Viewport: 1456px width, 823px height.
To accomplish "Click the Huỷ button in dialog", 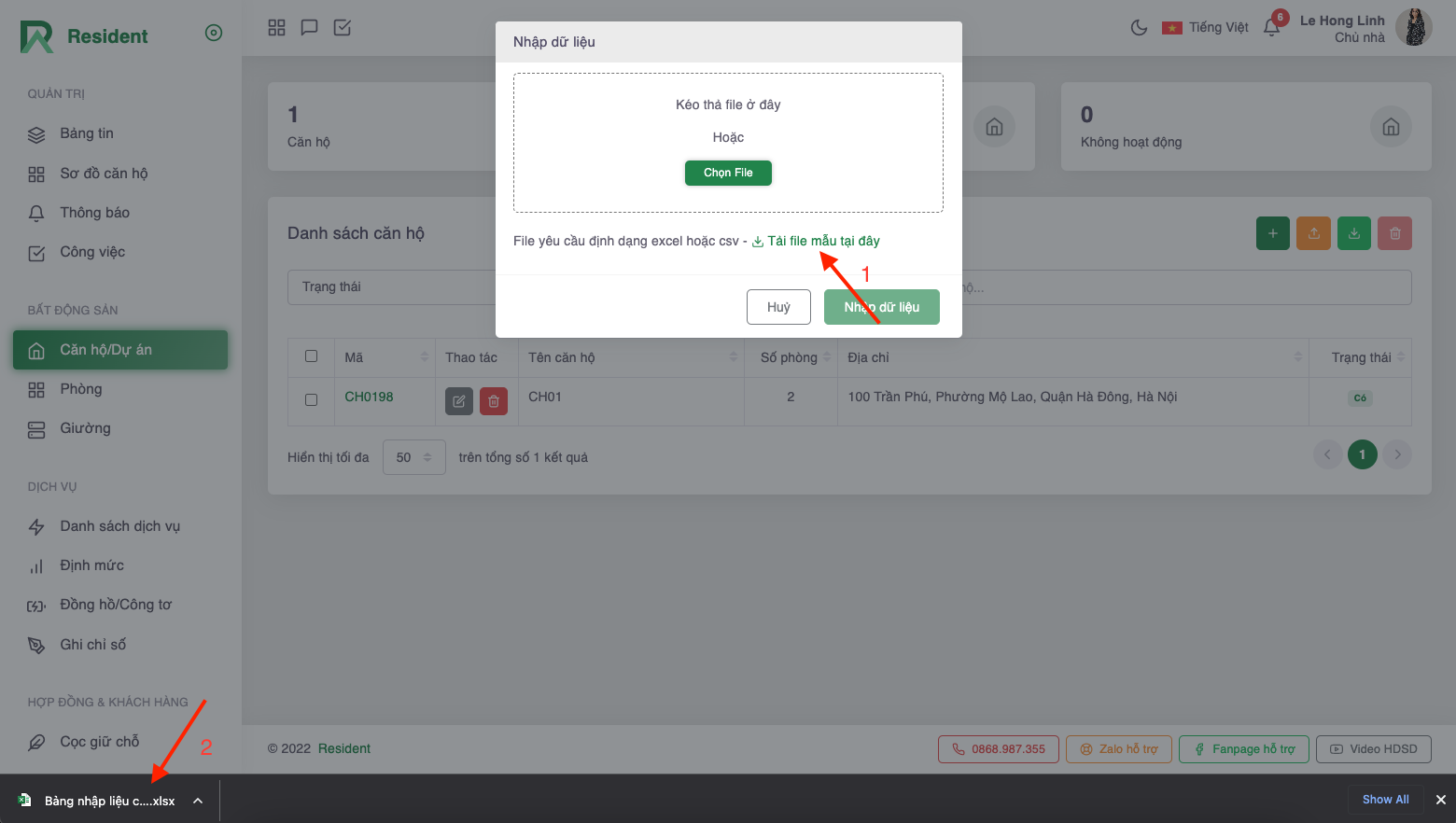I will click(x=778, y=307).
